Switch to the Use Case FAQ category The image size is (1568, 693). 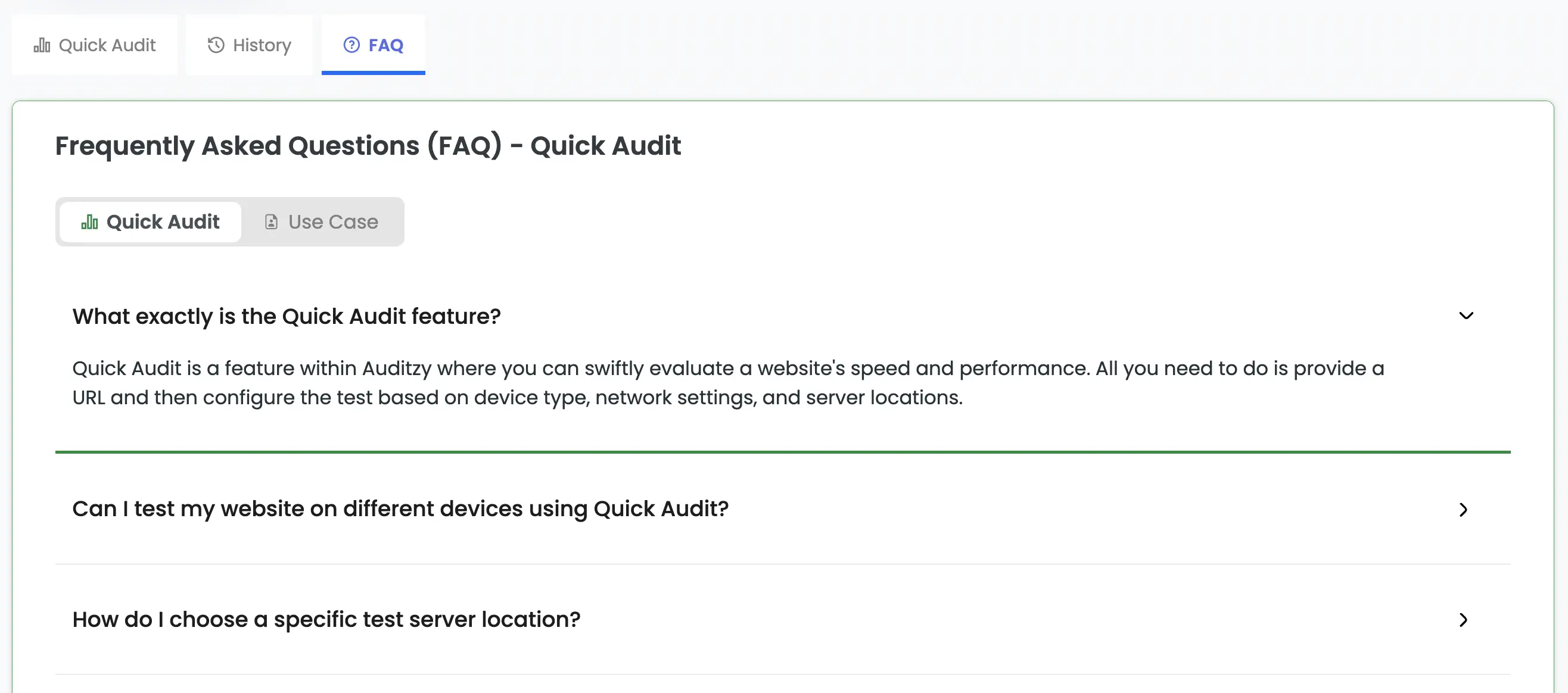321,222
